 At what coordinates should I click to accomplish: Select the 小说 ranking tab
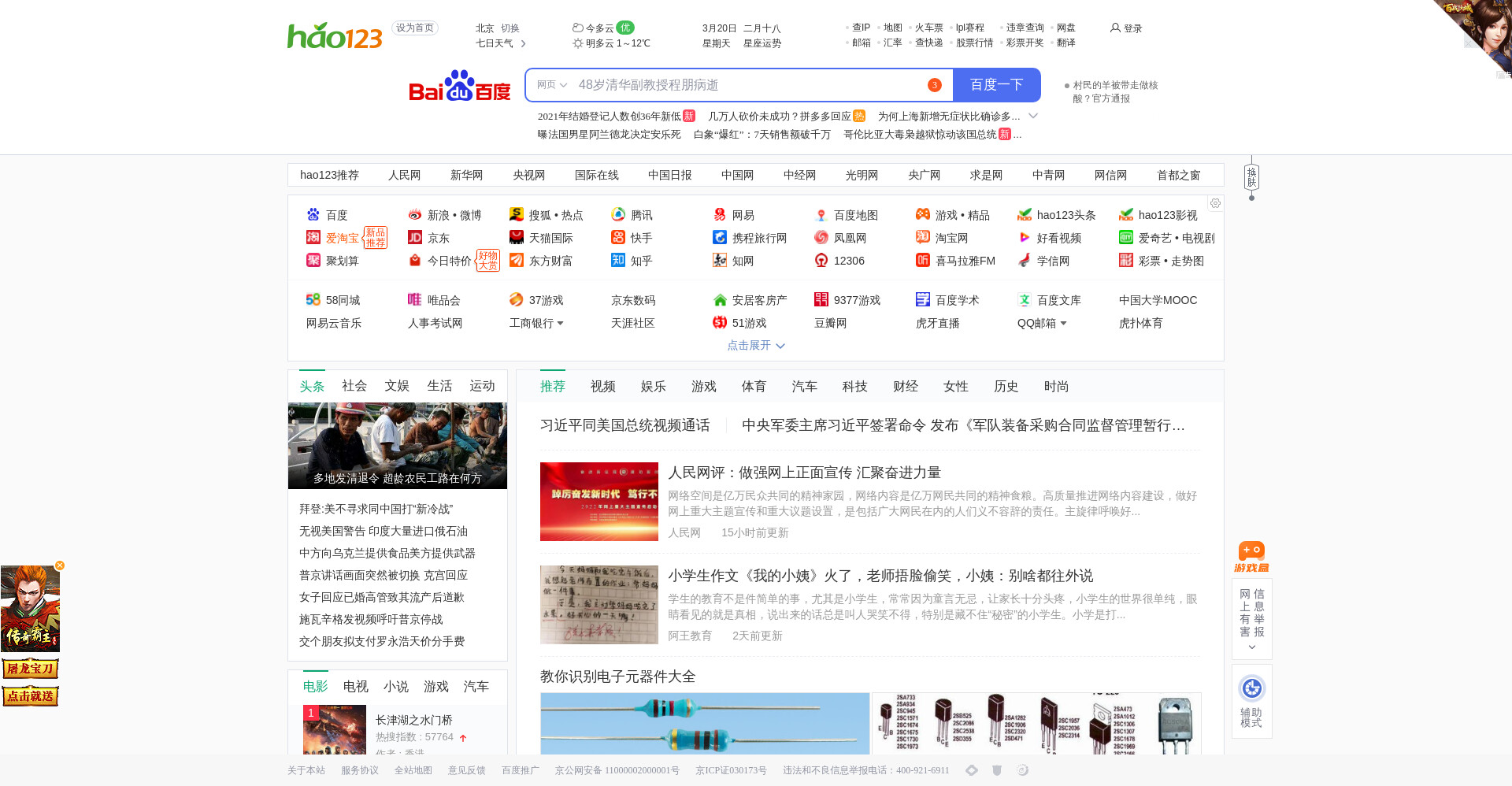coord(396,687)
